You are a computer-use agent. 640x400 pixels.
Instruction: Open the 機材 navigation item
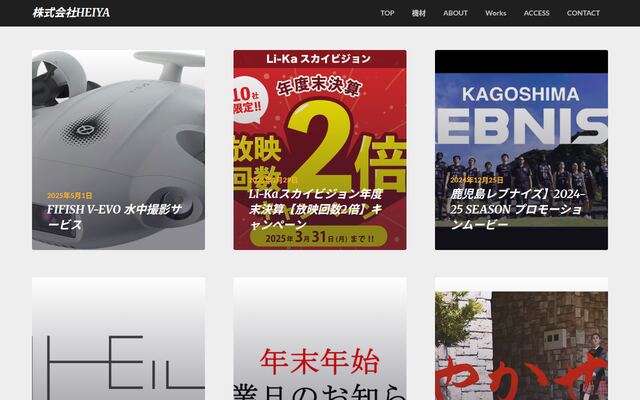tap(418, 13)
